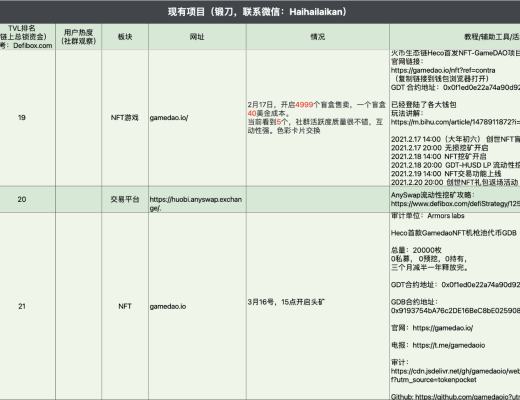
Task: Select the TVL排名 column header
Action: coord(27,37)
